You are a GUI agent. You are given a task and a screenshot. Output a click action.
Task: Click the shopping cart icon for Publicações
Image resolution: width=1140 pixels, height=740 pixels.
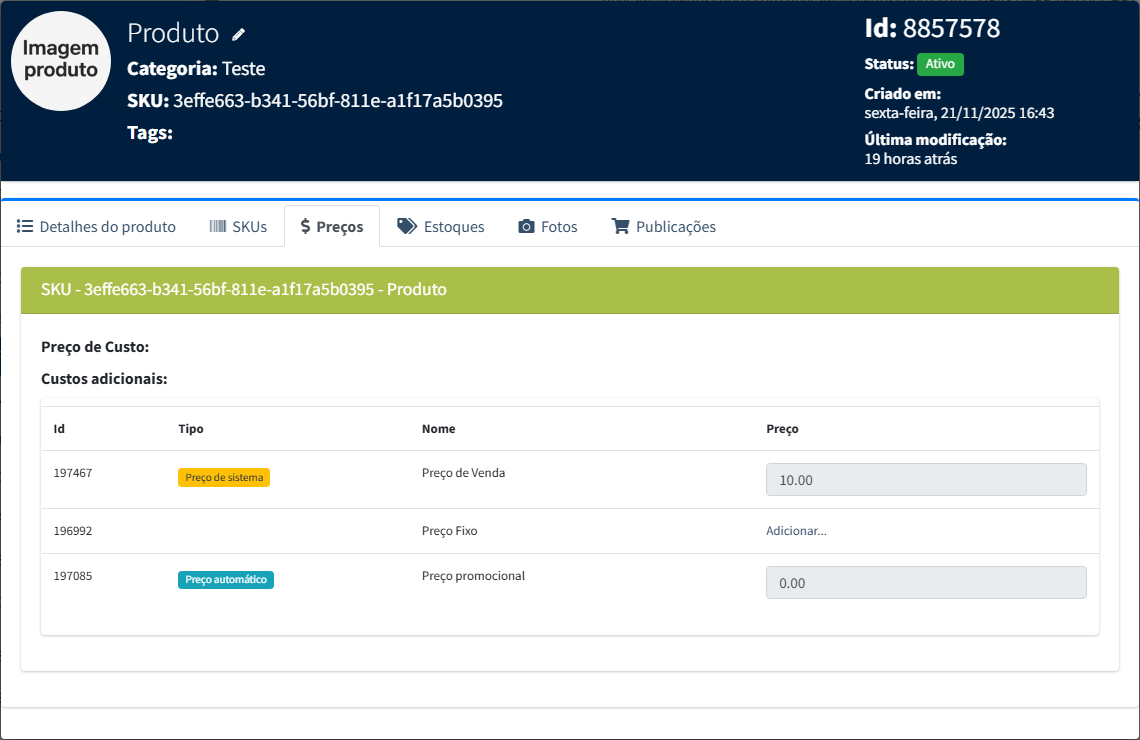(x=620, y=226)
